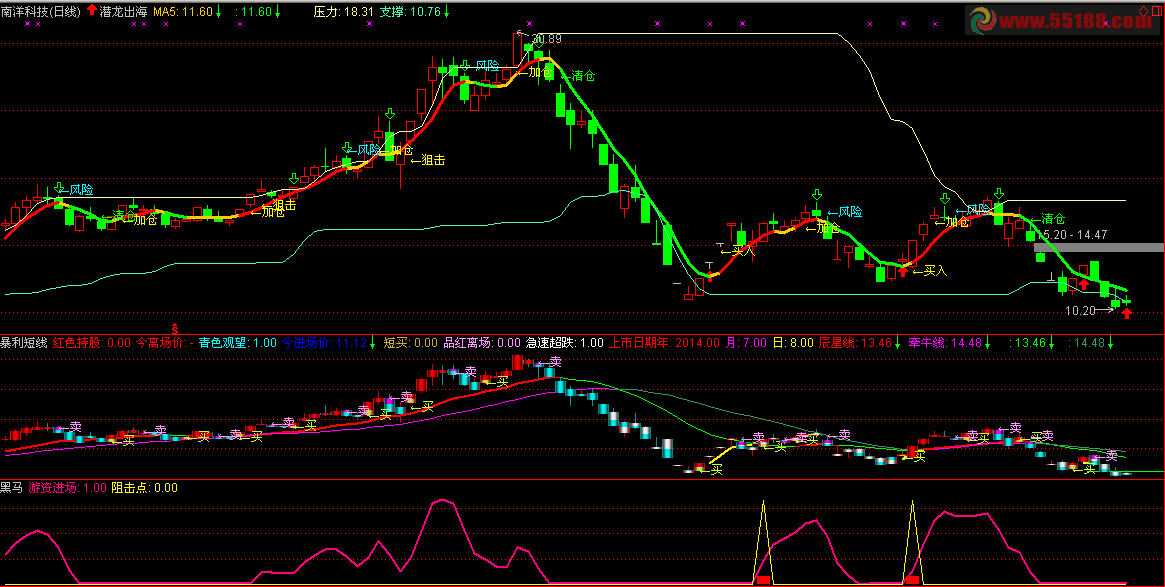1165x587 pixels.
Task: Click the 日: 8.00 value
Action: [x=792, y=343]
